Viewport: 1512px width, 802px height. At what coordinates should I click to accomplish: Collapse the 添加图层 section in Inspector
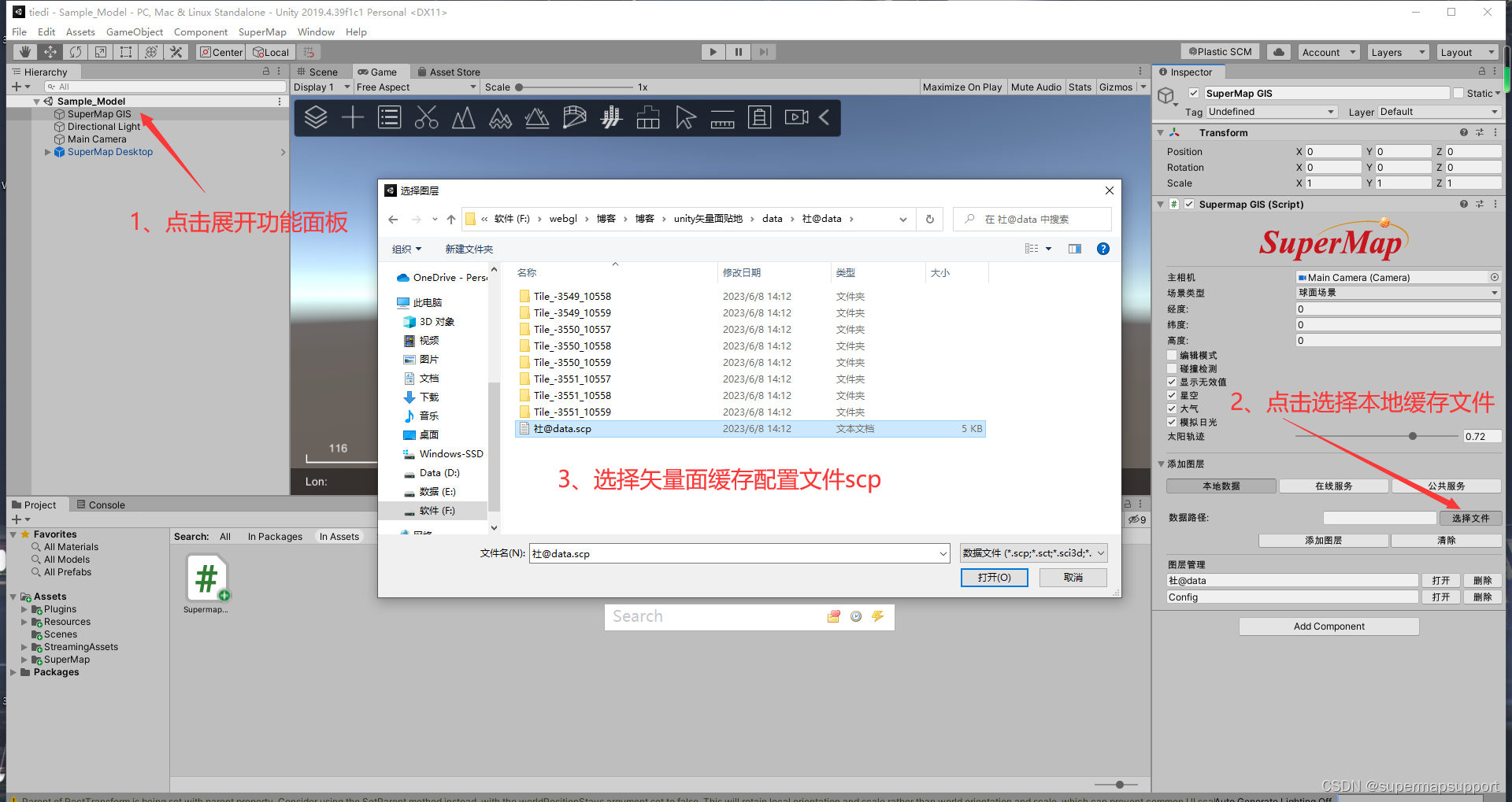click(x=1160, y=464)
